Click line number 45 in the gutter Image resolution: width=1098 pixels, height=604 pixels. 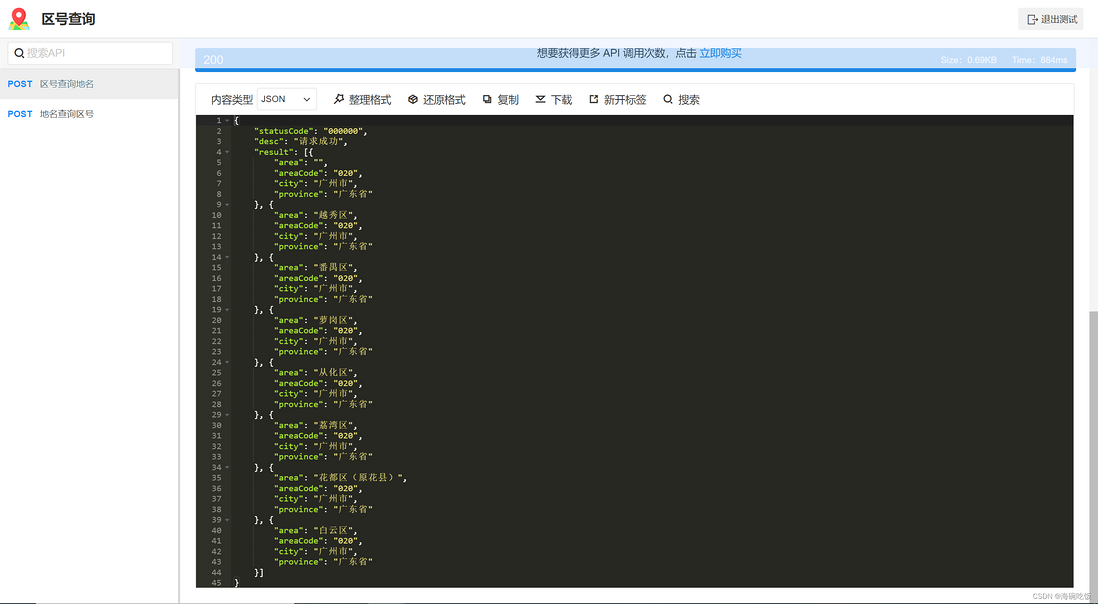pos(216,582)
